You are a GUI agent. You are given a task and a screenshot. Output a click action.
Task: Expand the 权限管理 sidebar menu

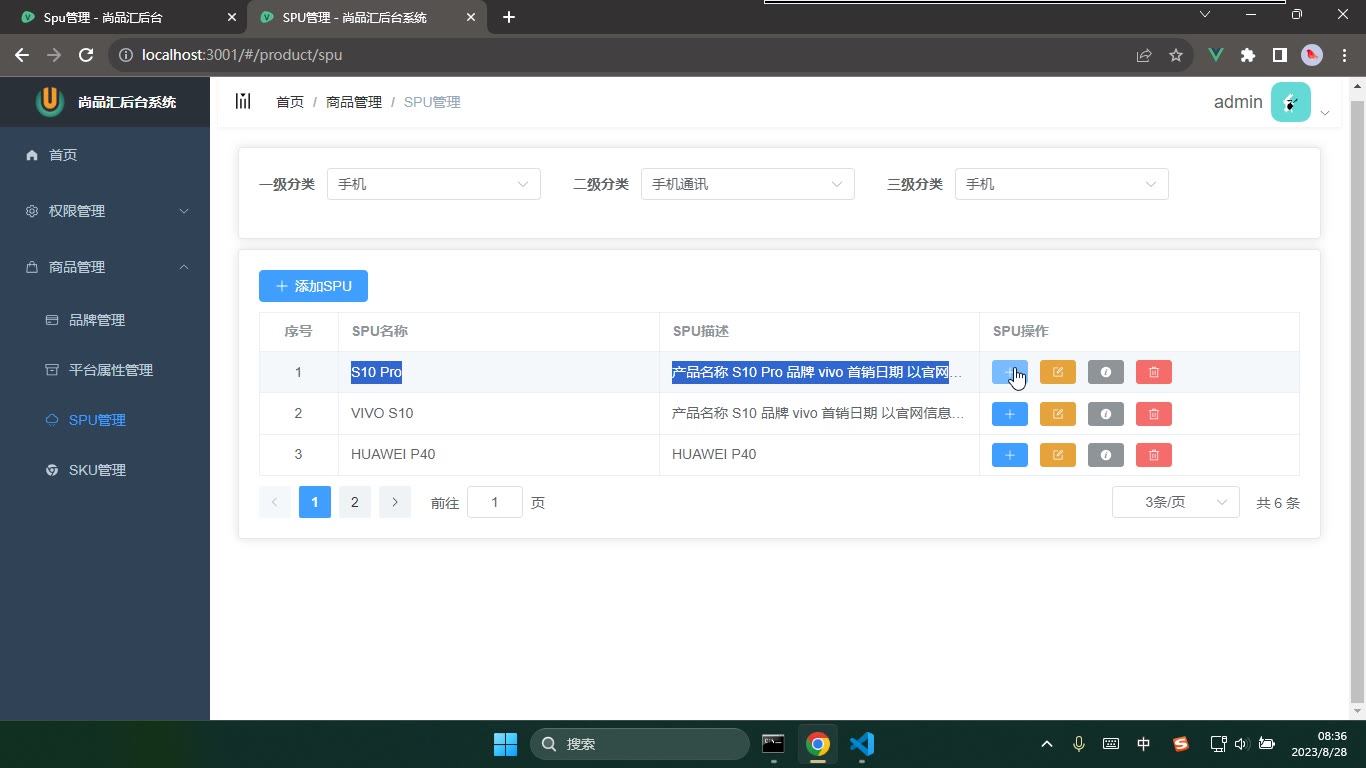(105, 211)
